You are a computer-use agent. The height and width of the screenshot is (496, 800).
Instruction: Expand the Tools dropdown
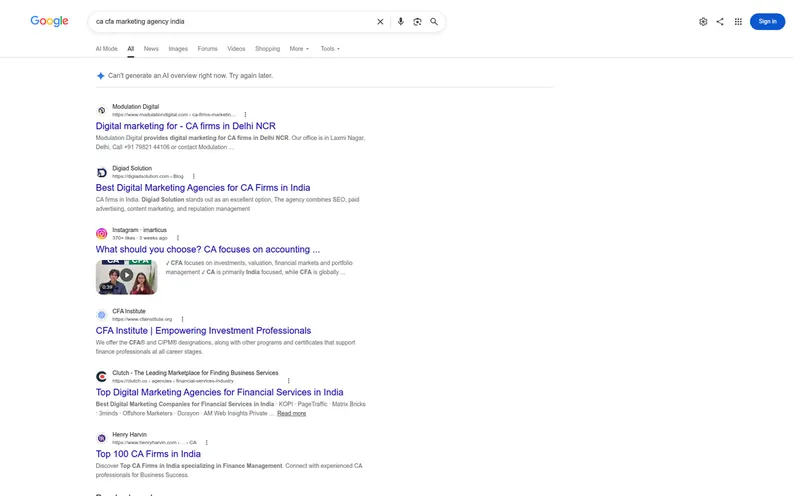point(330,49)
